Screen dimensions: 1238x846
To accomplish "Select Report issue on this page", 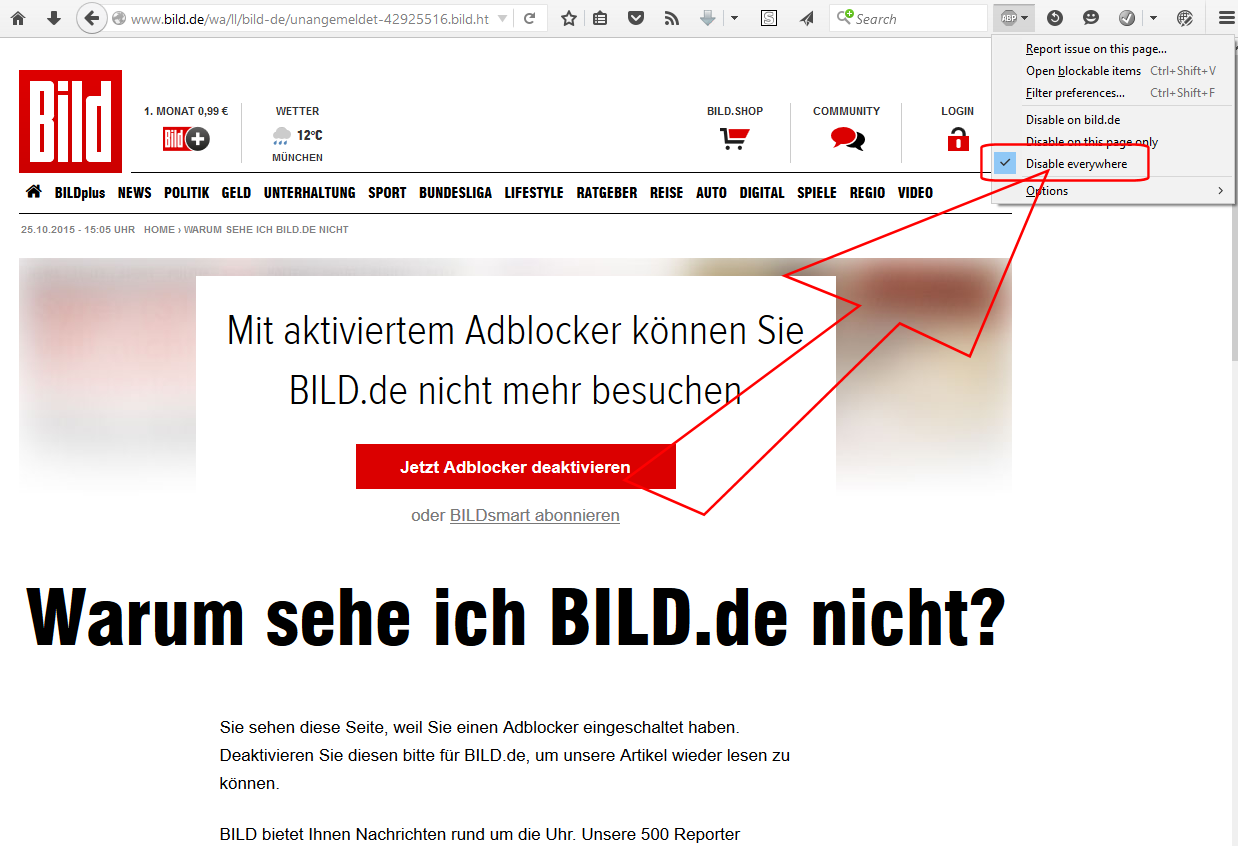I will pos(1113,49).
